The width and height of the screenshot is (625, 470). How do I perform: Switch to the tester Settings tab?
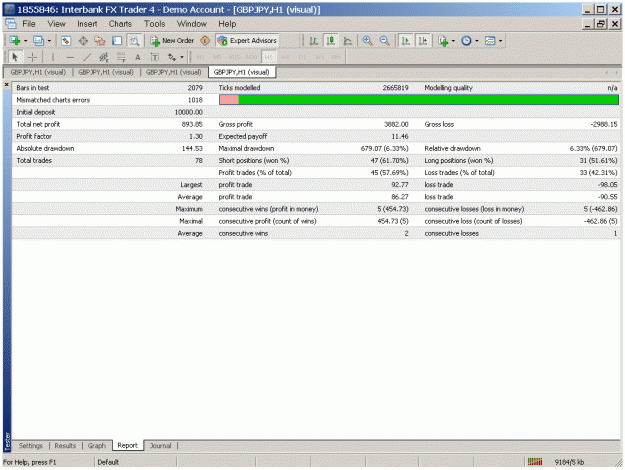[x=30, y=446]
